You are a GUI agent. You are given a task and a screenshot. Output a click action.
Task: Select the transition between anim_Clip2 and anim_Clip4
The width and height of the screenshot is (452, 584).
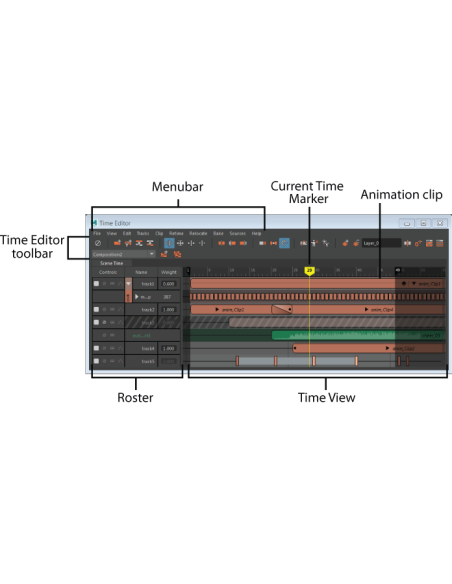[281, 310]
